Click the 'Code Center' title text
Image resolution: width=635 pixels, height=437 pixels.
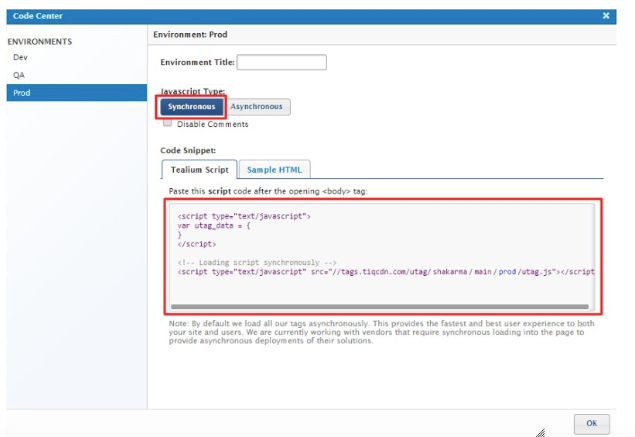pyautogui.click(x=38, y=16)
